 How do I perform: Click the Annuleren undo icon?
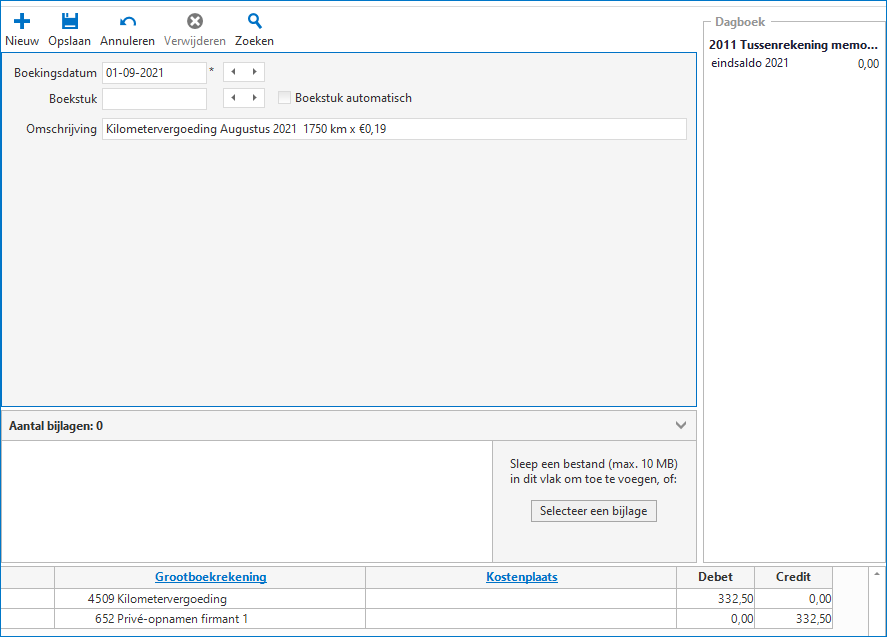coord(127,22)
